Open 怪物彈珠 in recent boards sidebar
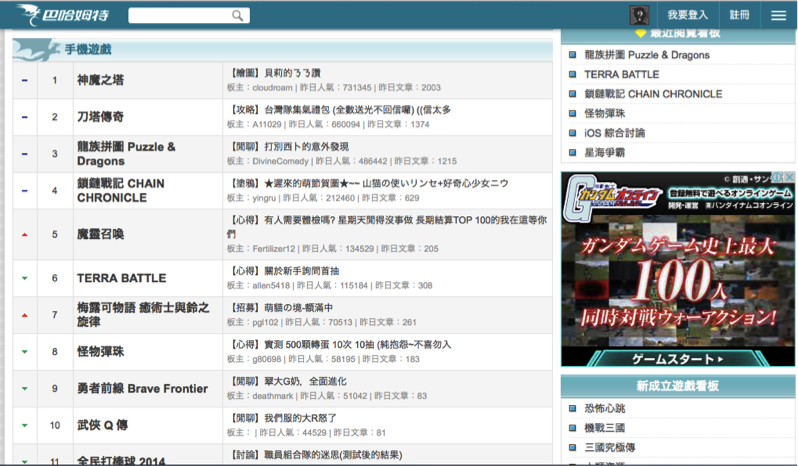Screen dimensions: 798x466 coord(605,113)
